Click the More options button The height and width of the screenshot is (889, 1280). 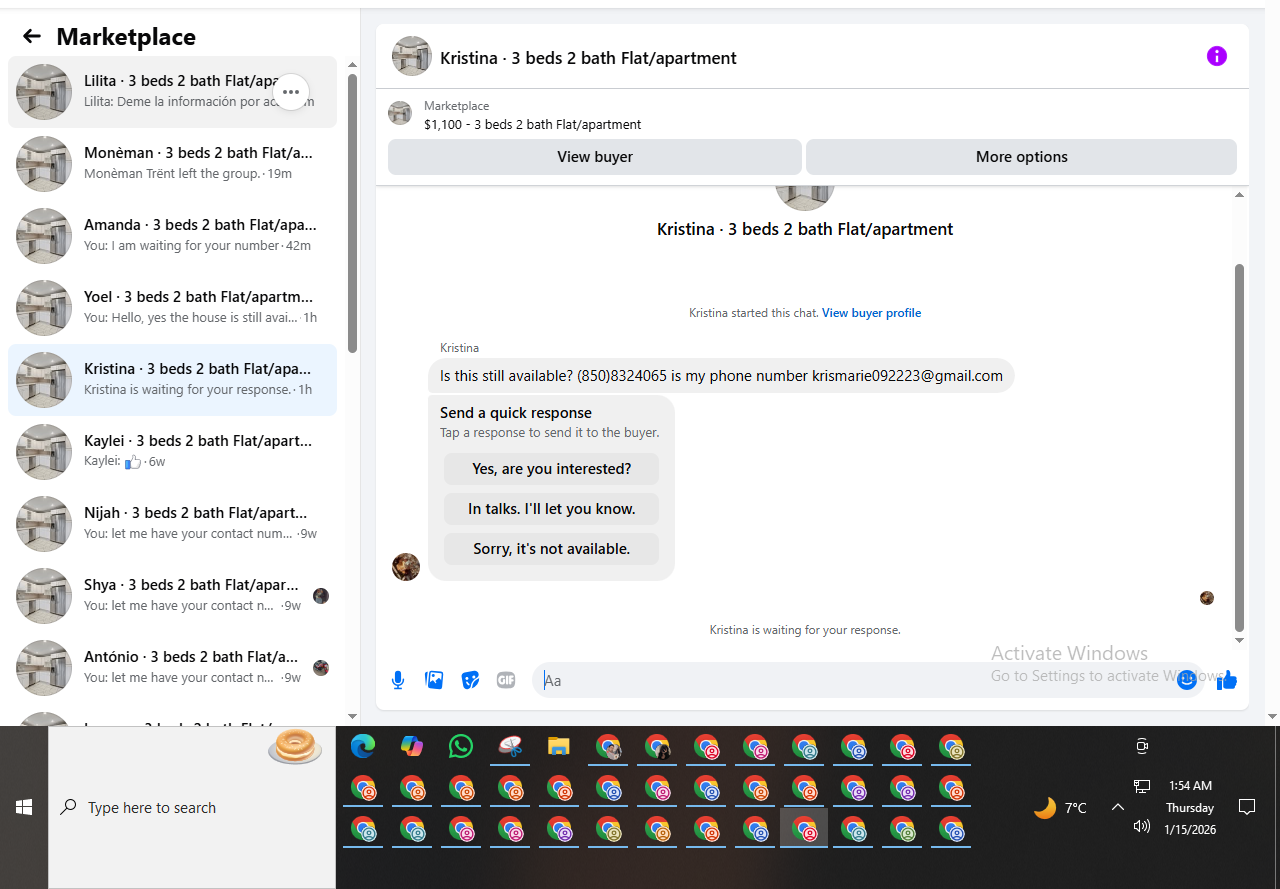click(x=1021, y=157)
